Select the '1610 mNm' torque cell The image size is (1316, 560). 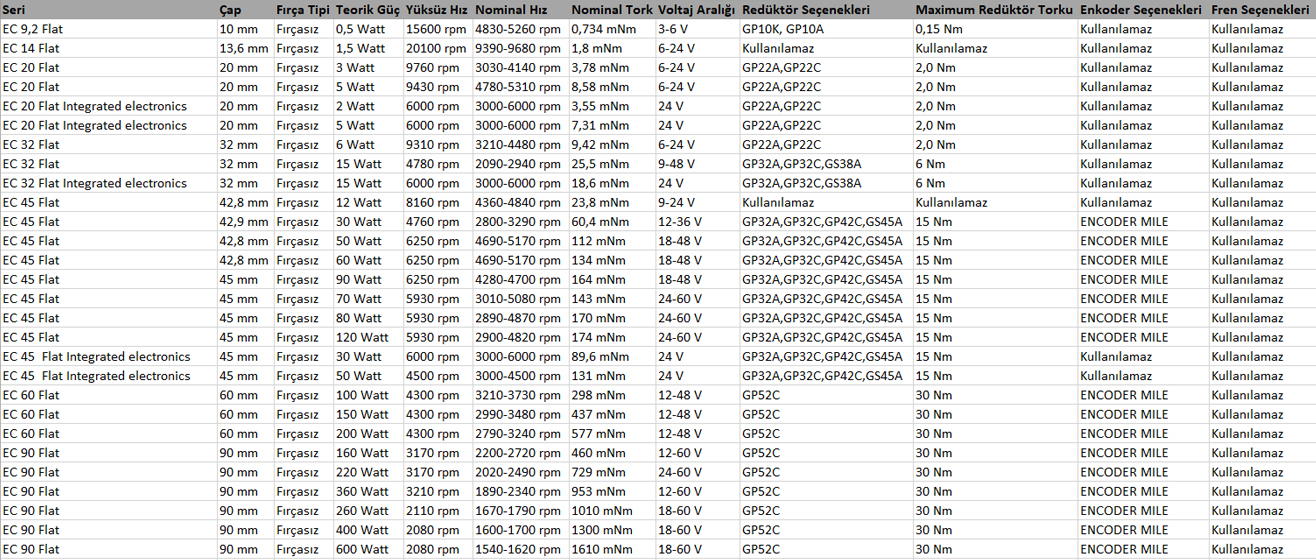point(612,549)
